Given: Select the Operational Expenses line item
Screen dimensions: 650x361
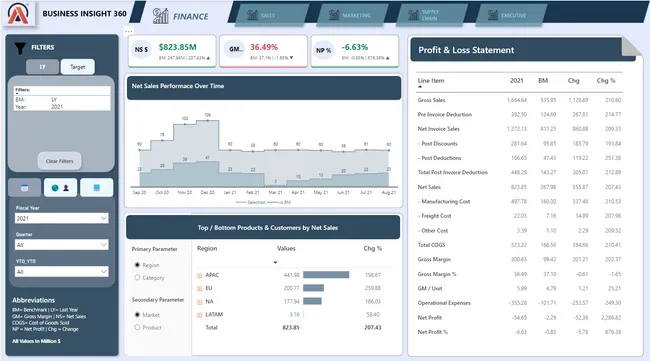Looking at the screenshot, I should 444,303.
